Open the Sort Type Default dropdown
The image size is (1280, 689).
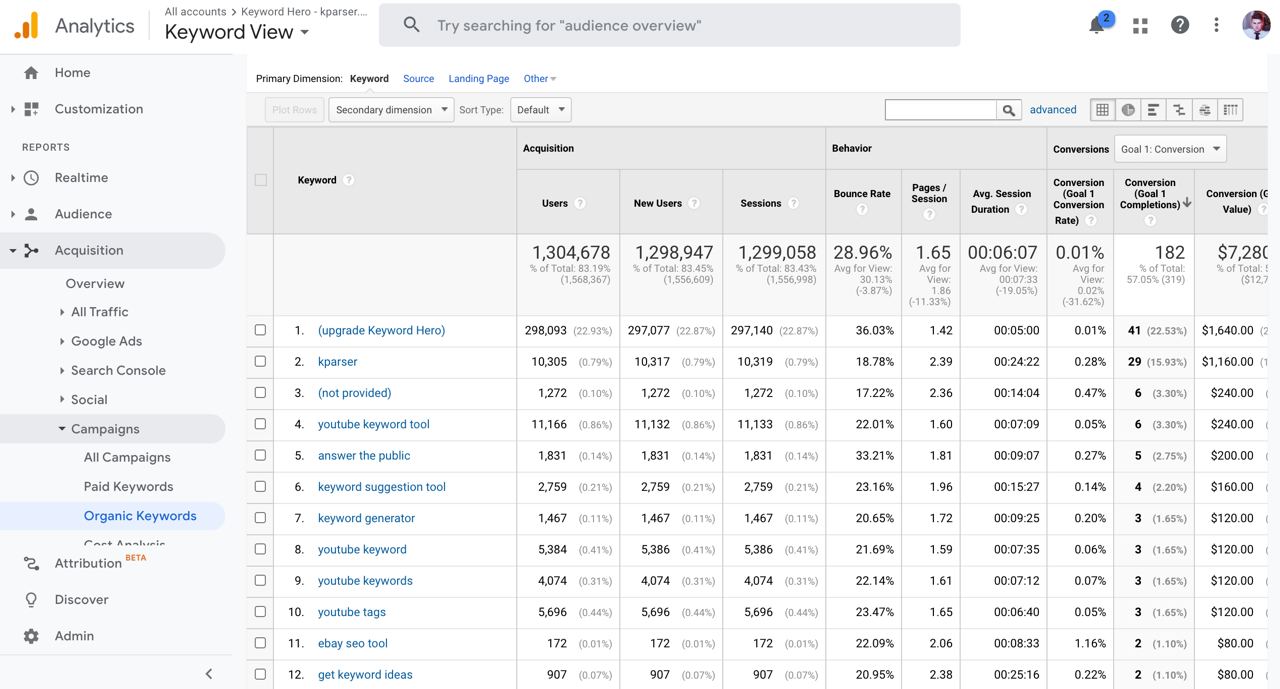tap(540, 110)
